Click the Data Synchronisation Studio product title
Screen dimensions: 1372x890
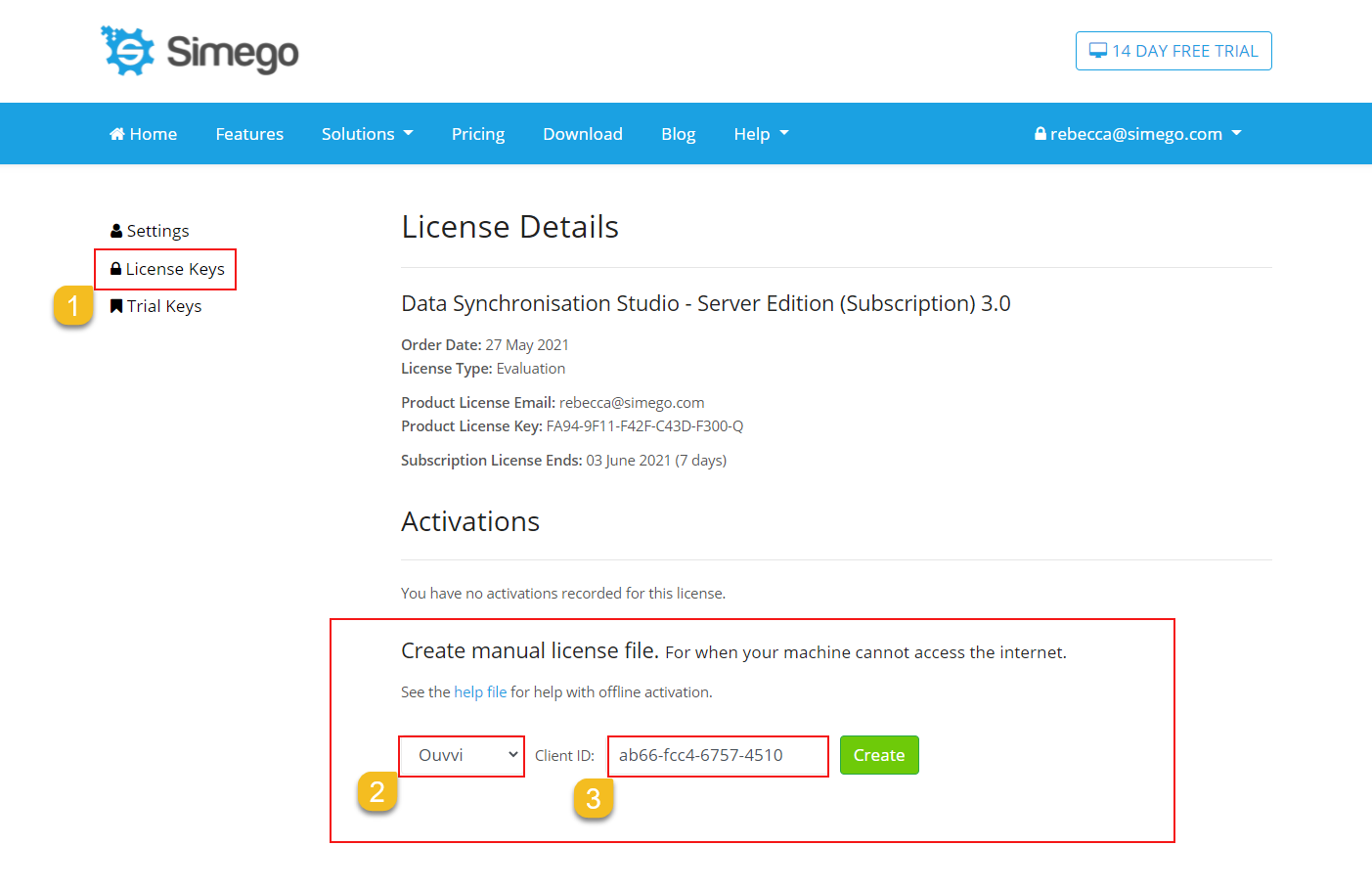[x=706, y=303]
